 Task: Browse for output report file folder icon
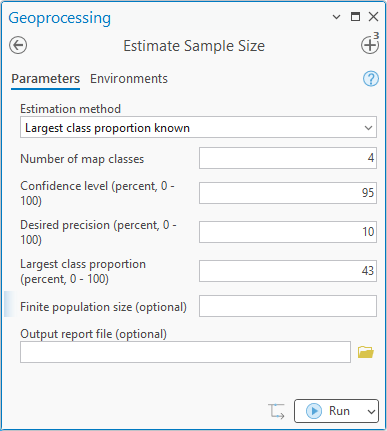tap(365, 352)
